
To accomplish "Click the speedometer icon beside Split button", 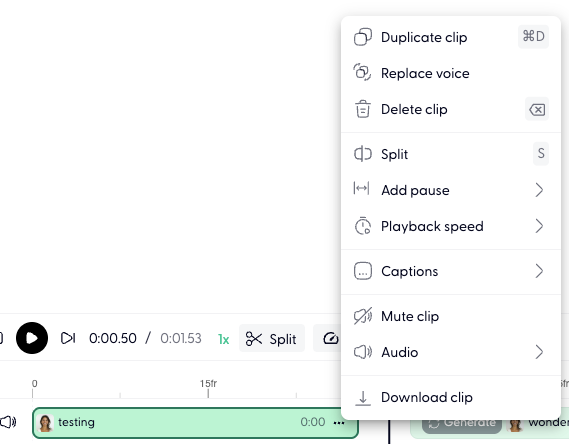I will [331, 338].
